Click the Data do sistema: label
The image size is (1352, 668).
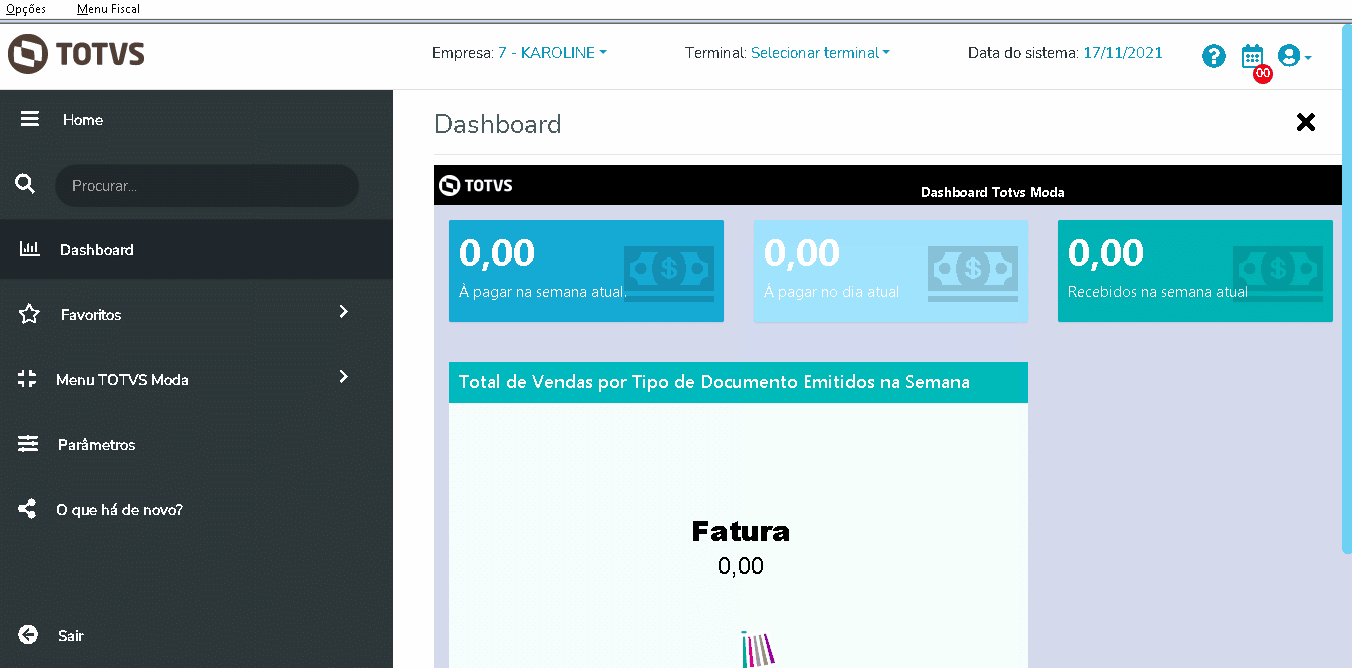coord(1023,53)
